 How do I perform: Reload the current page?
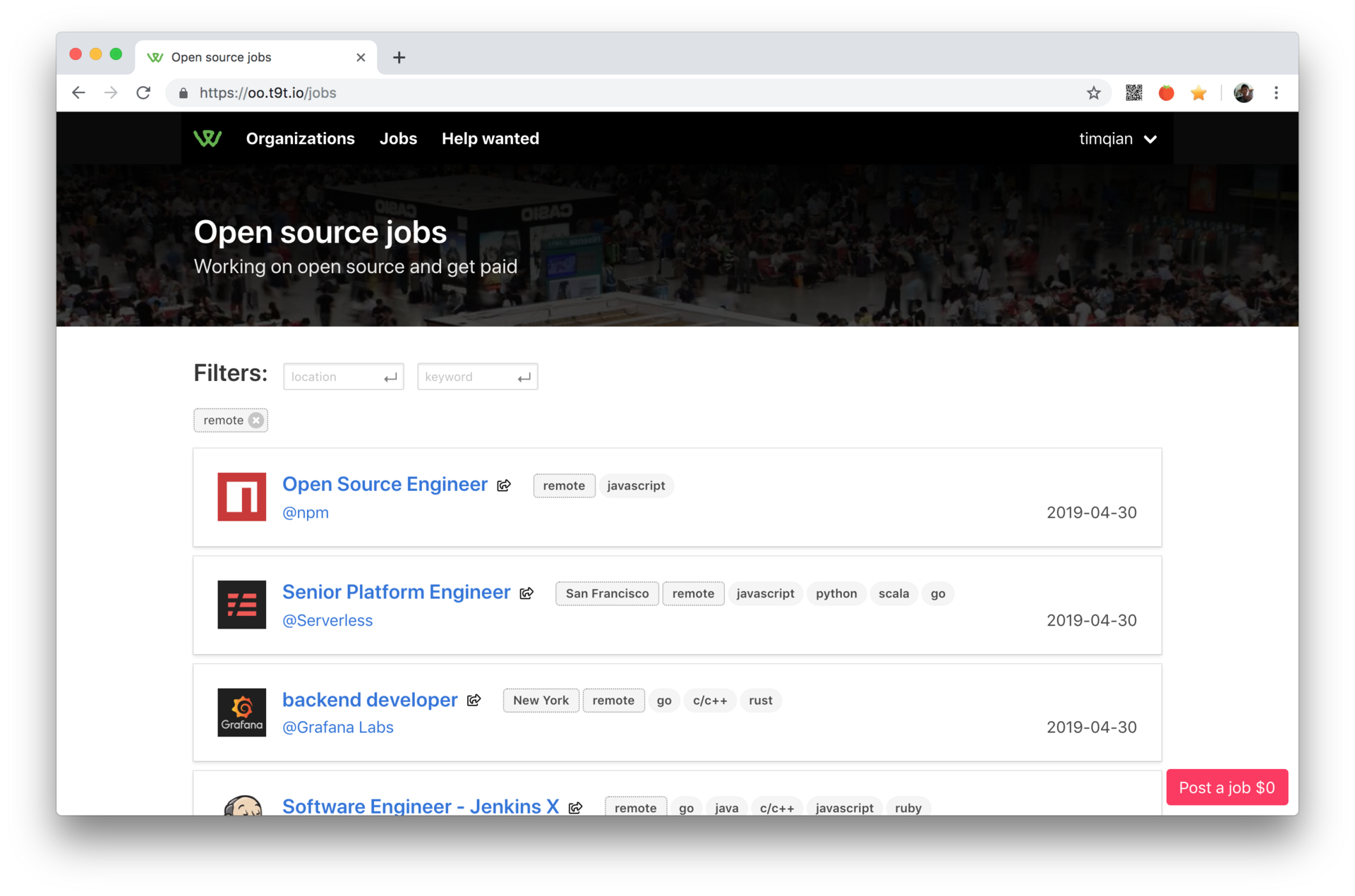point(143,92)
